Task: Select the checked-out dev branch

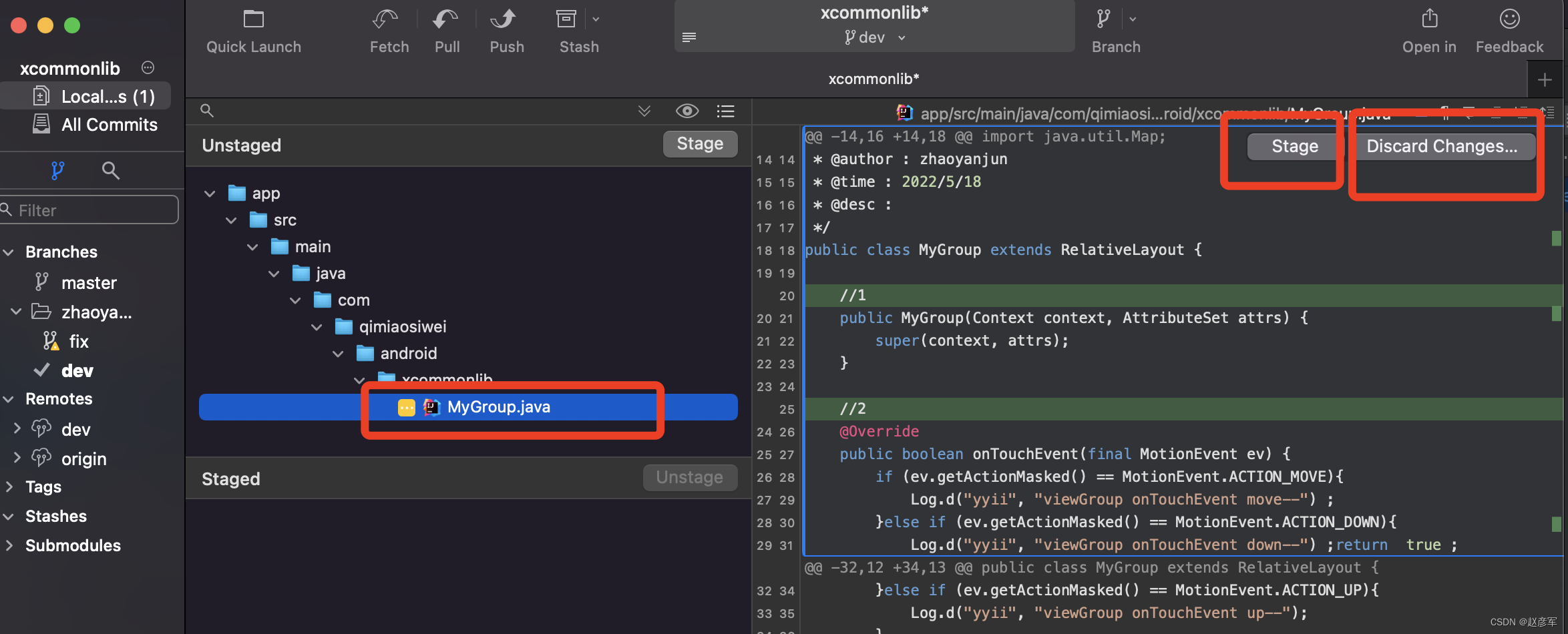Action: [x=77, y=371]
